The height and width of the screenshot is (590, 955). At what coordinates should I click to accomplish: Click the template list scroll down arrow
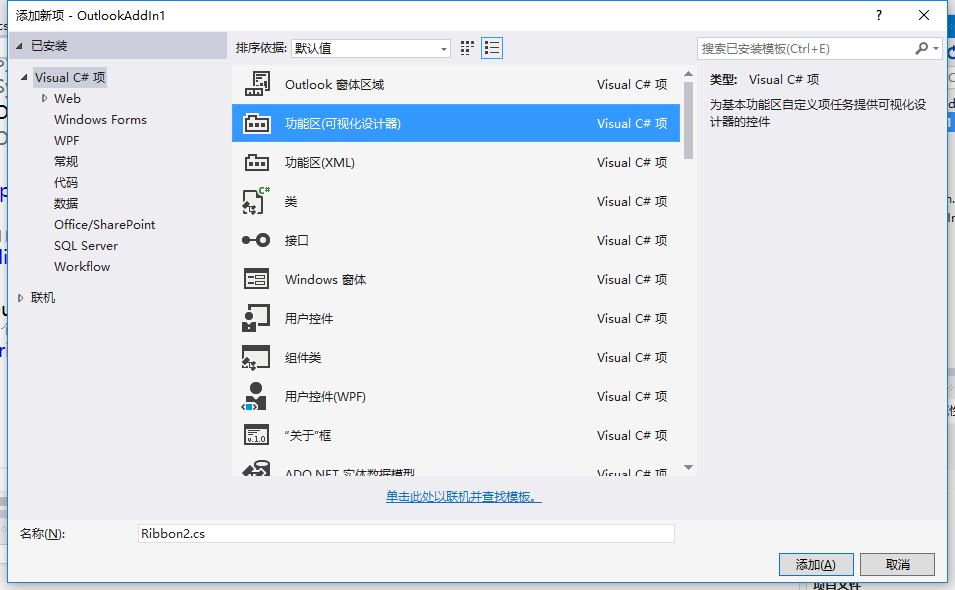[688, 467]
